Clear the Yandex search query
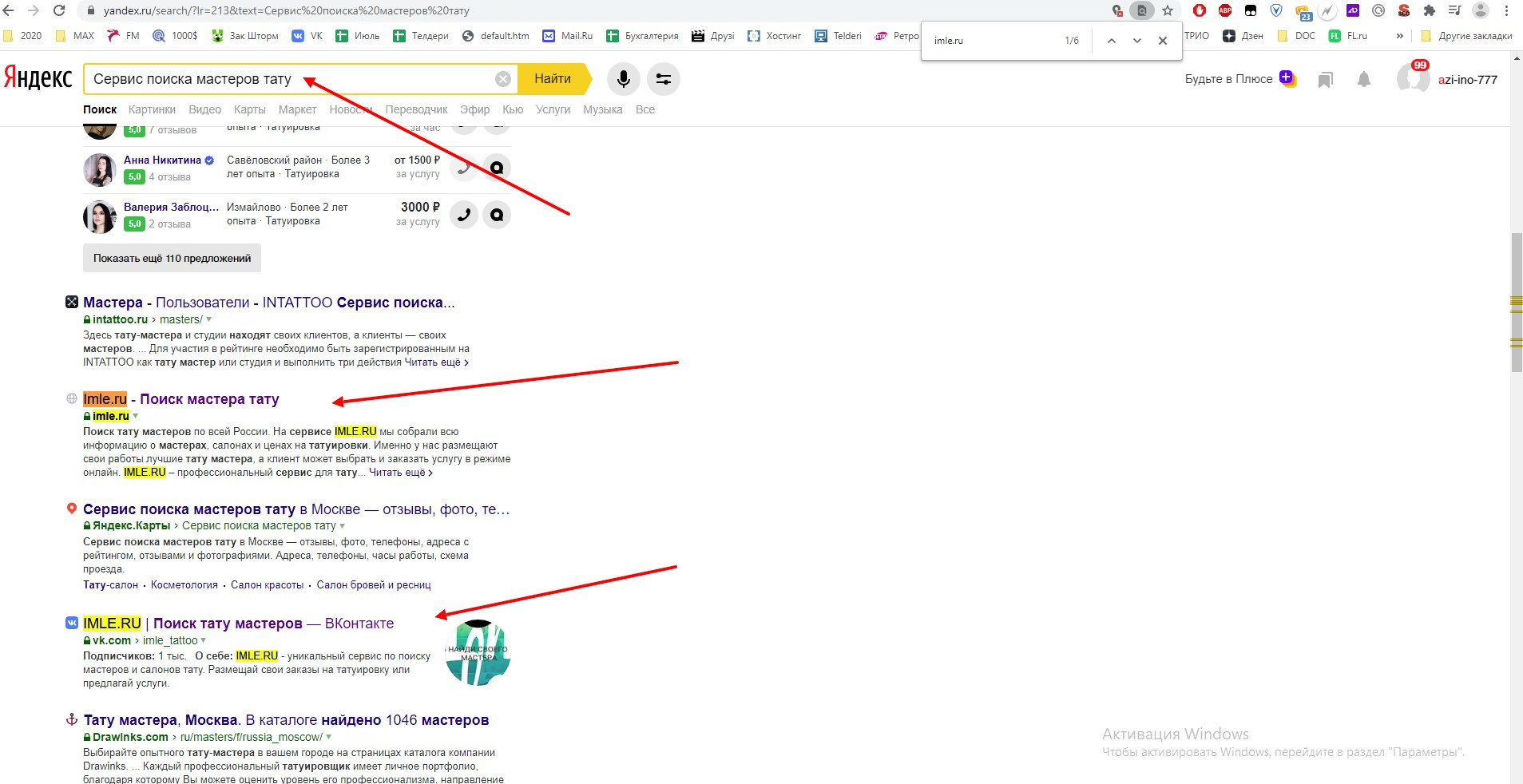 click(503, 79)
